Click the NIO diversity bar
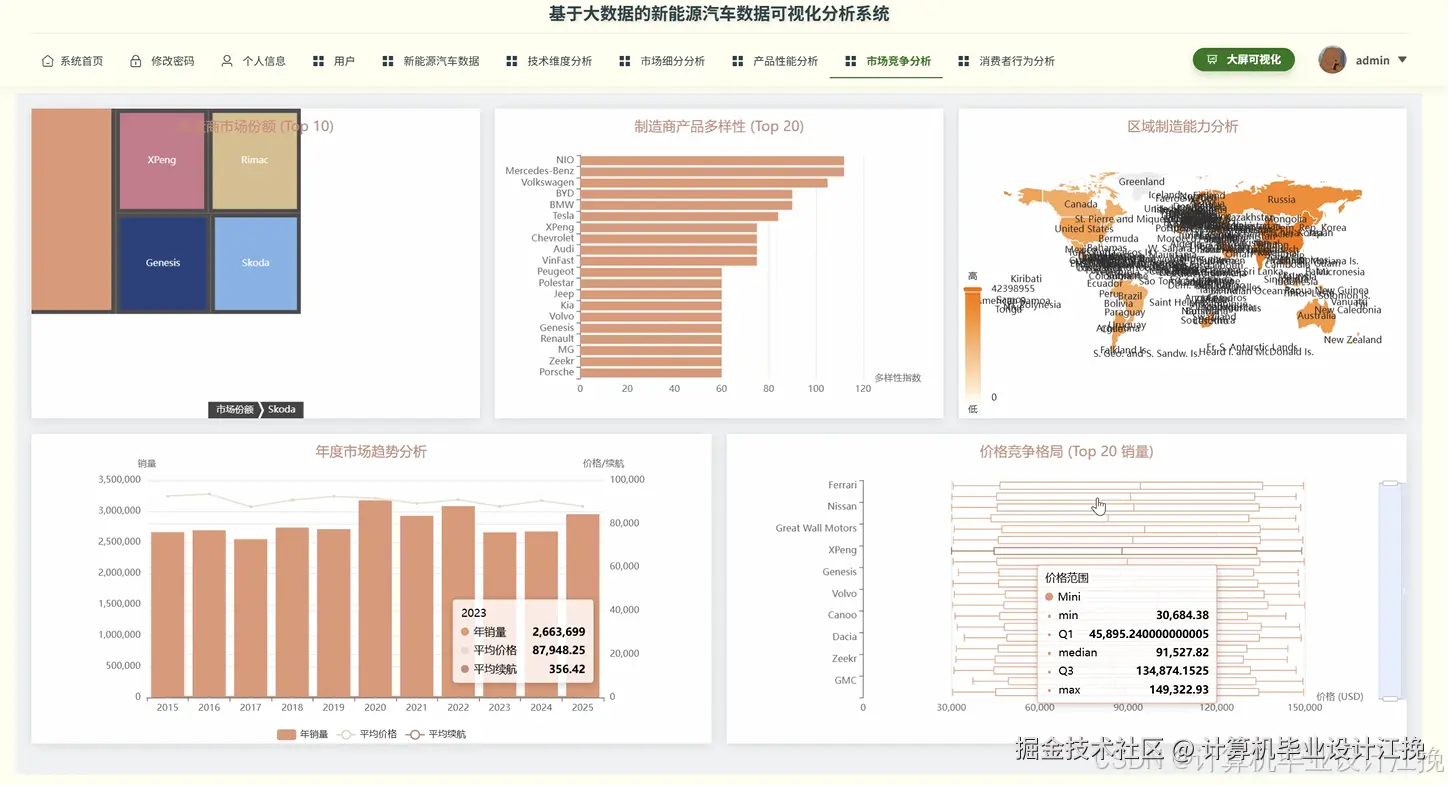 712,160
